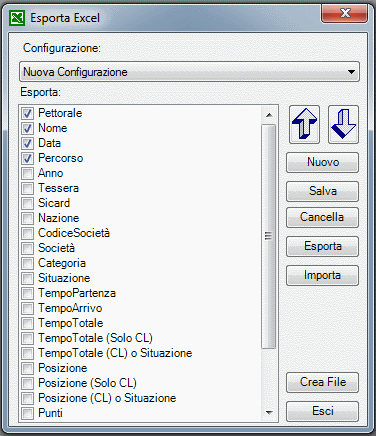Click the blue move down arrow icon
Viewport: 376px width, 436px height.
tap(343, 124)
